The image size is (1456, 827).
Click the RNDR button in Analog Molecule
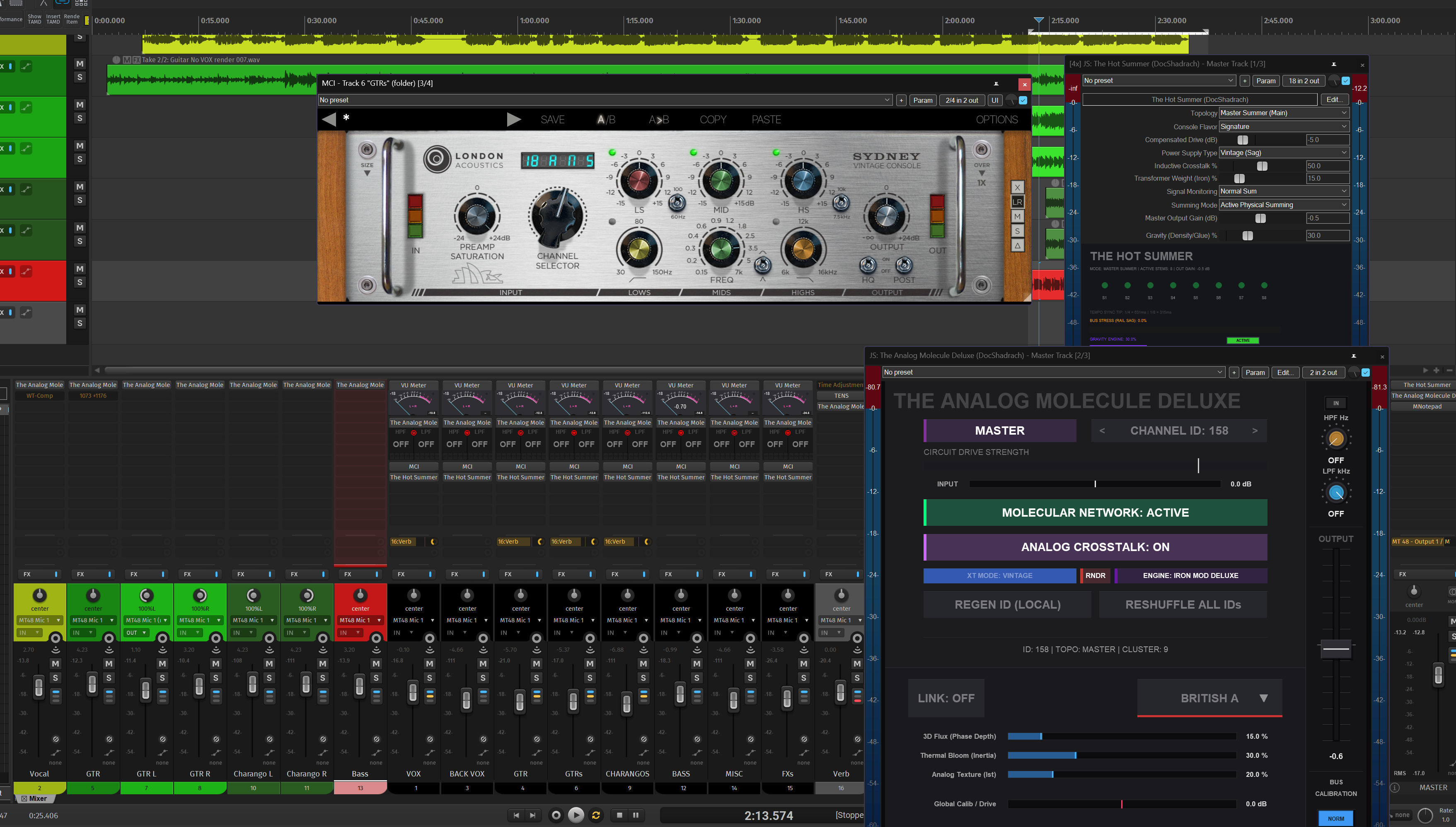(1096, 576)
